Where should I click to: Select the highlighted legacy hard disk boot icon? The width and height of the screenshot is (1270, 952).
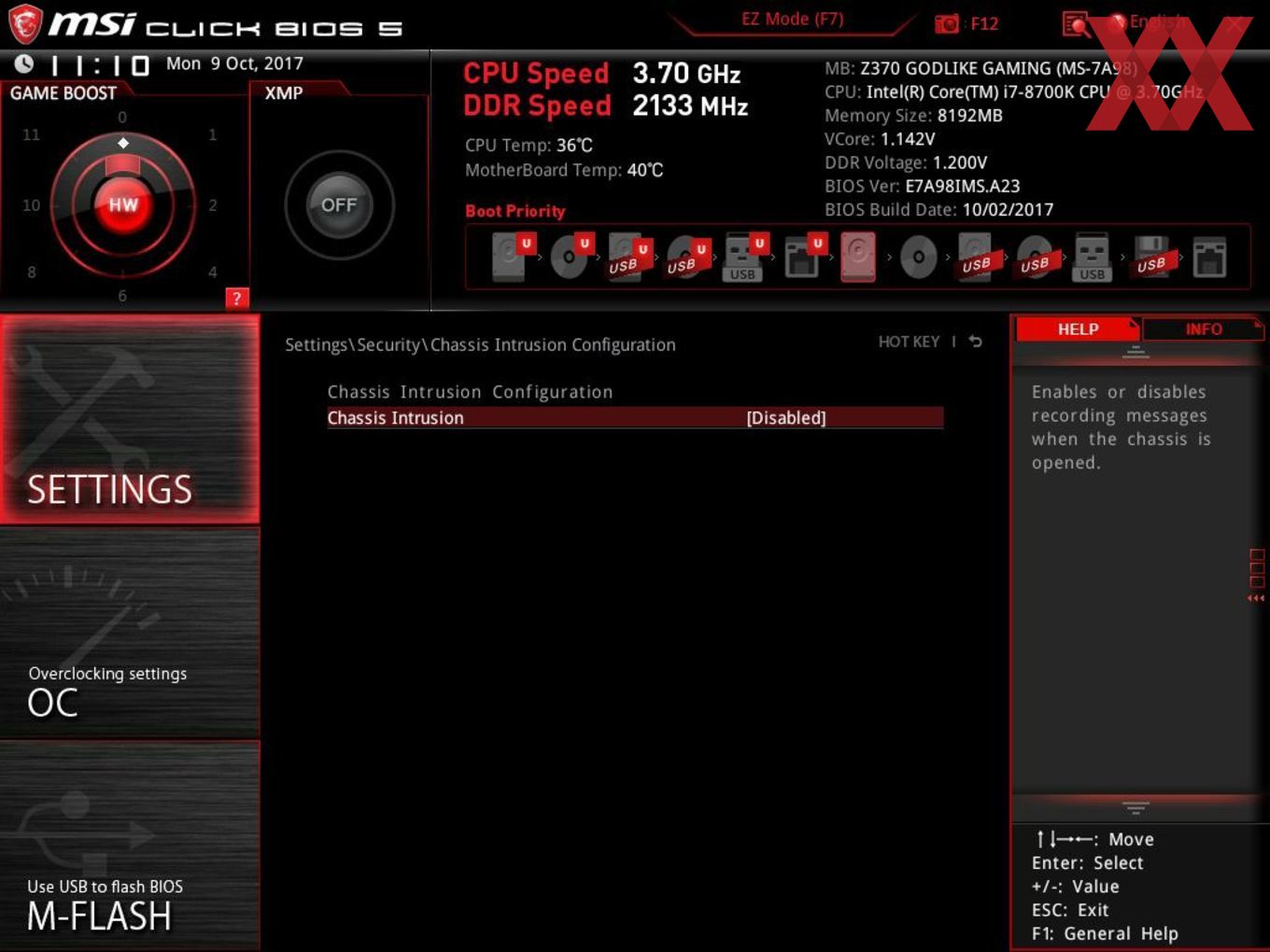pos(858,257)
